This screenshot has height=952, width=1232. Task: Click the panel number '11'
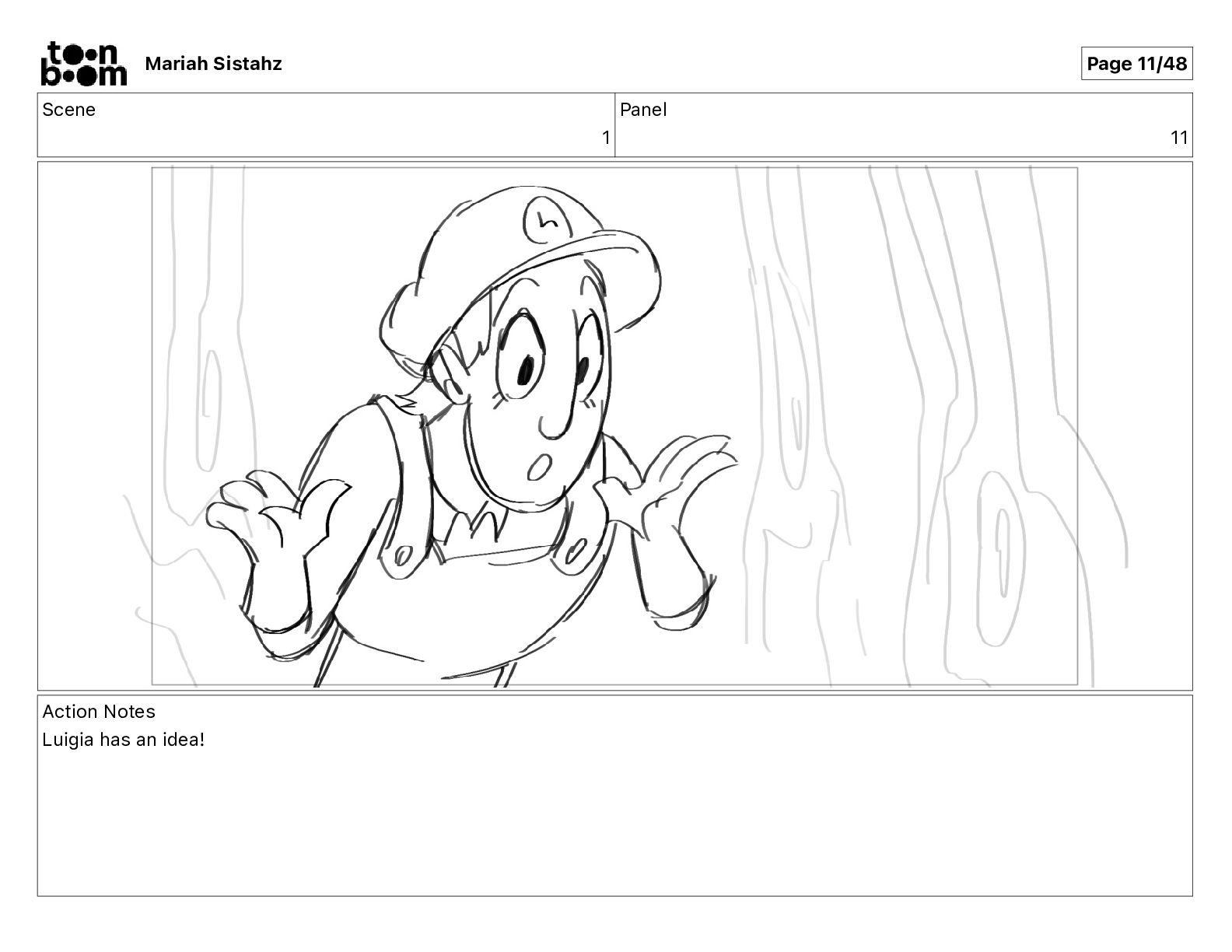click(1179, 138)
